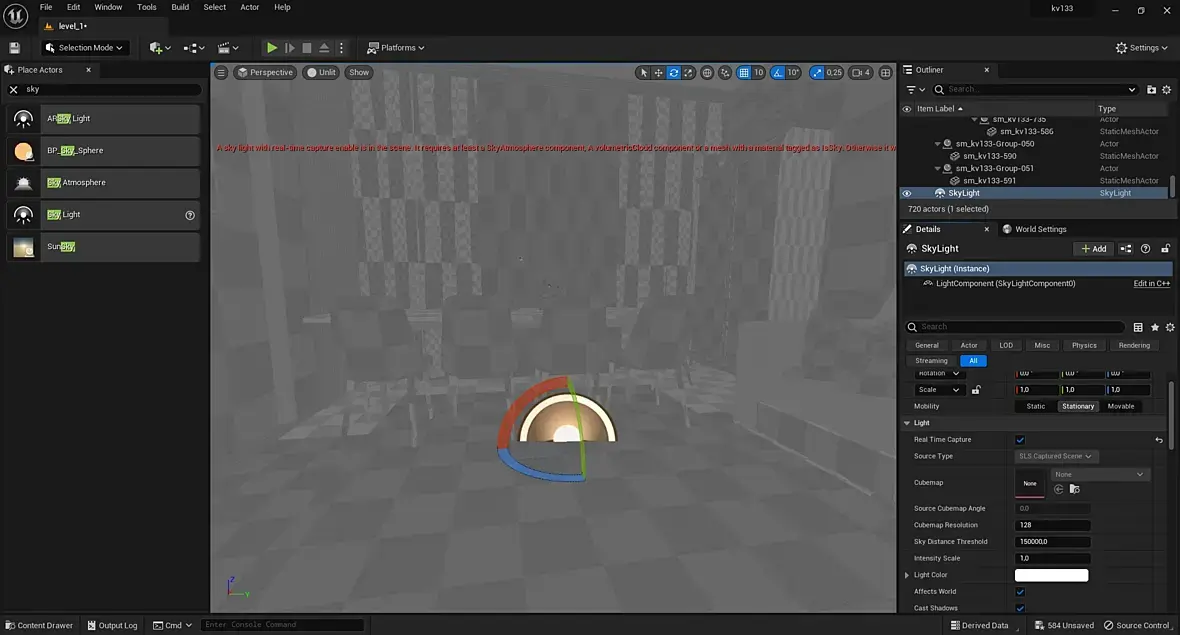1180x635 pixels.
Task: Open the cinematics clapperboard menu
Action: point(227,47)
